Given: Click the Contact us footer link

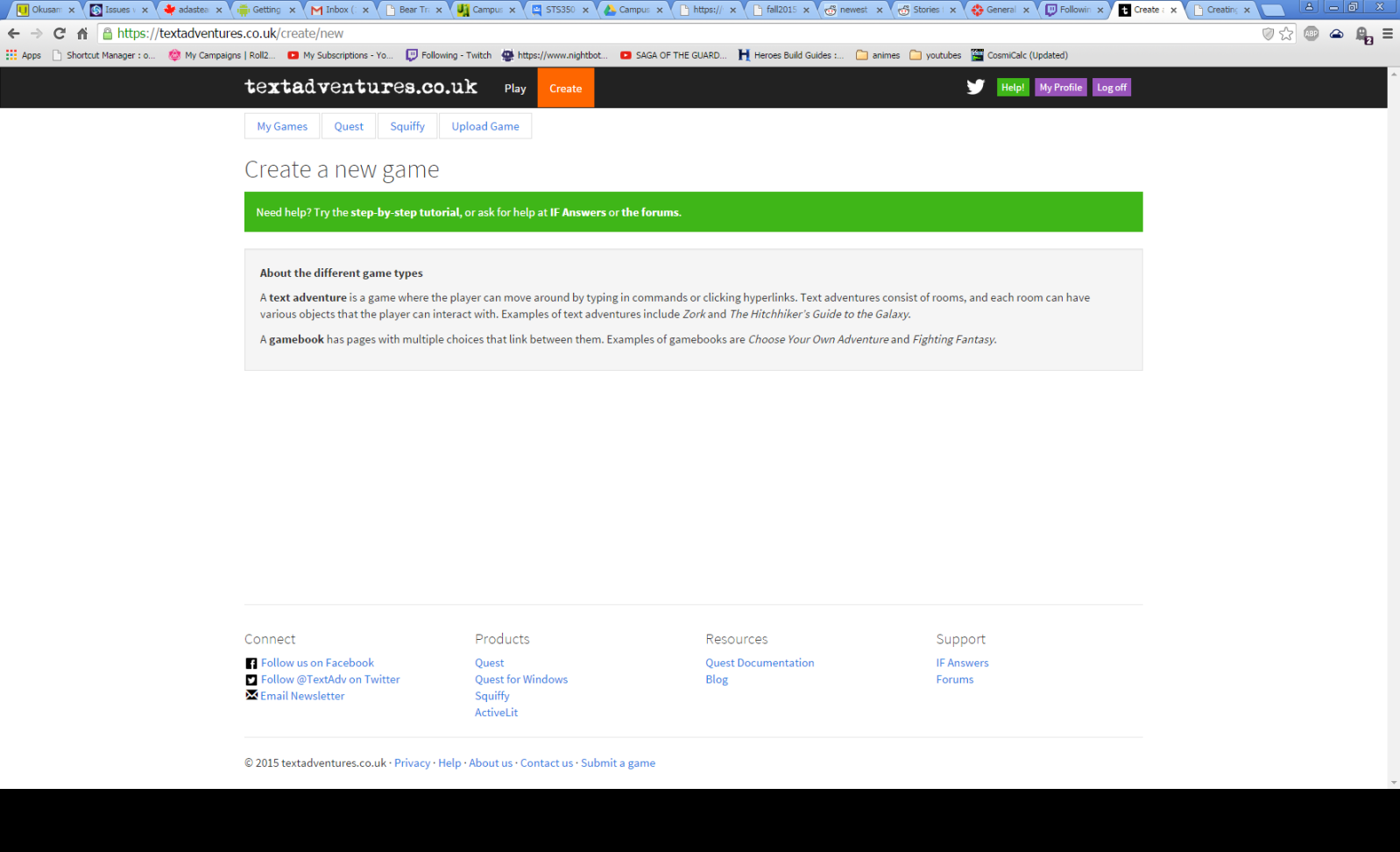Looking at the screenshot, I should 547,763.
